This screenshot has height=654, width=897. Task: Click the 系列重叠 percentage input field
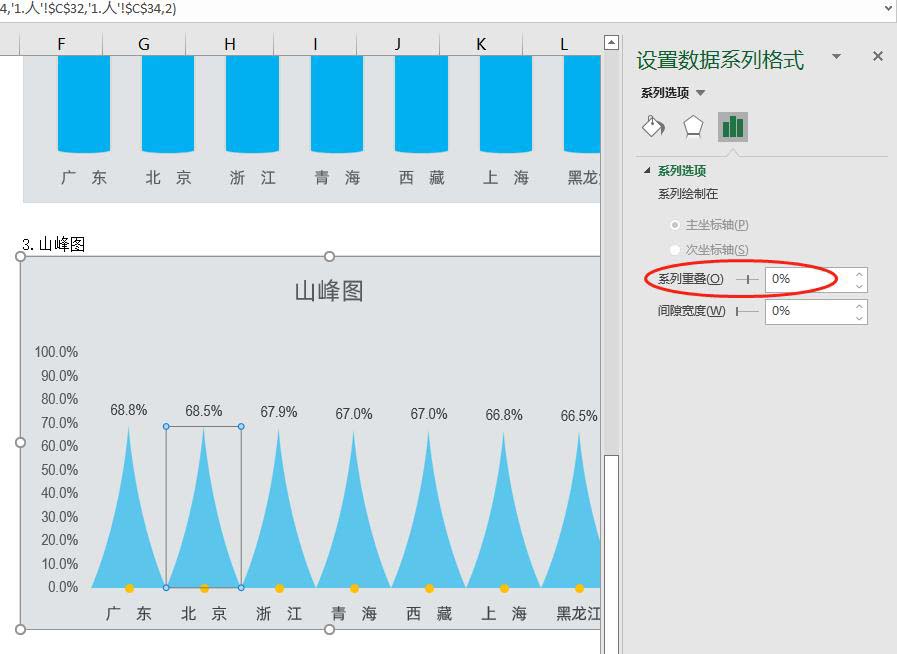(806, 280)
